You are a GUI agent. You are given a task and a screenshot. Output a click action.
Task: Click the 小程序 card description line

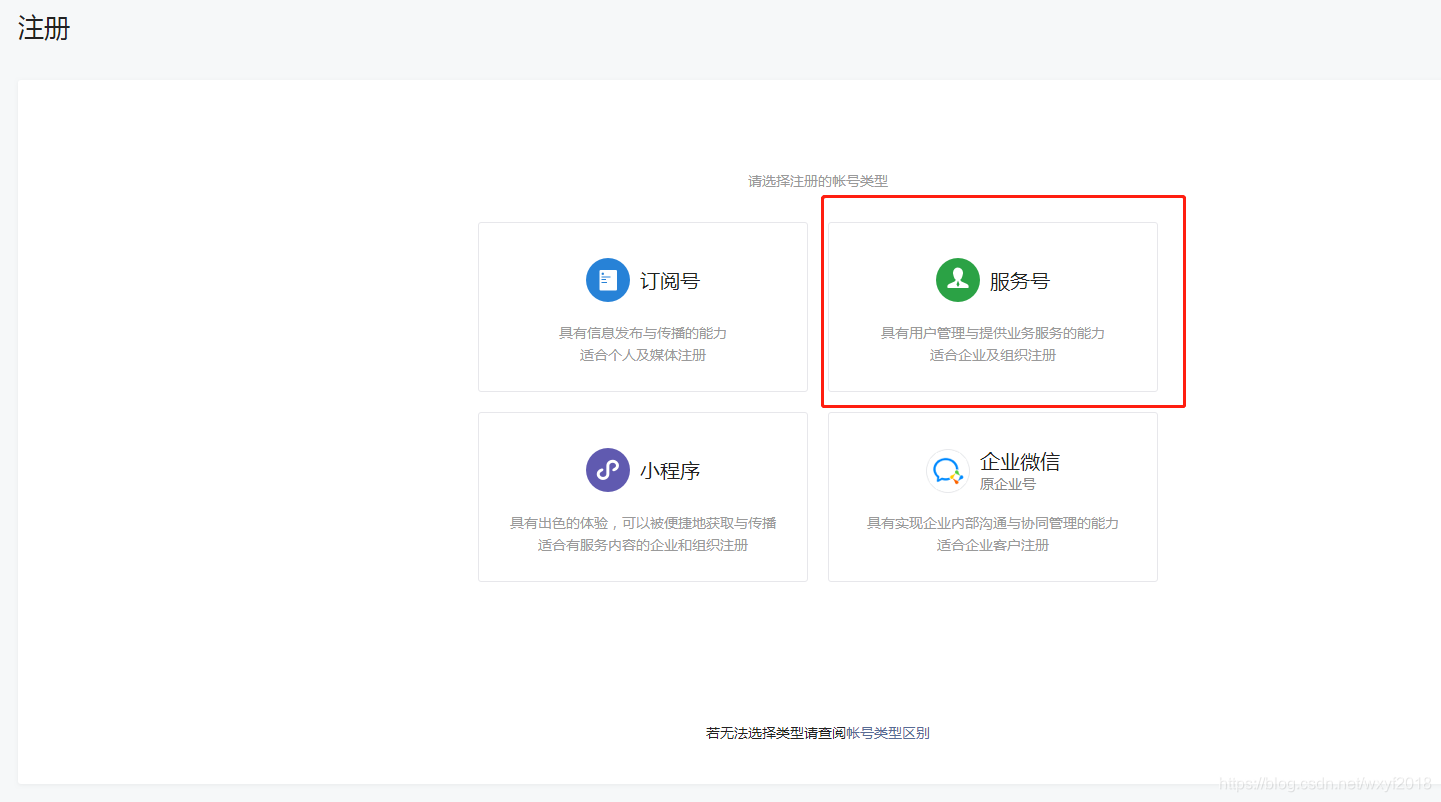tap(642, 522)
